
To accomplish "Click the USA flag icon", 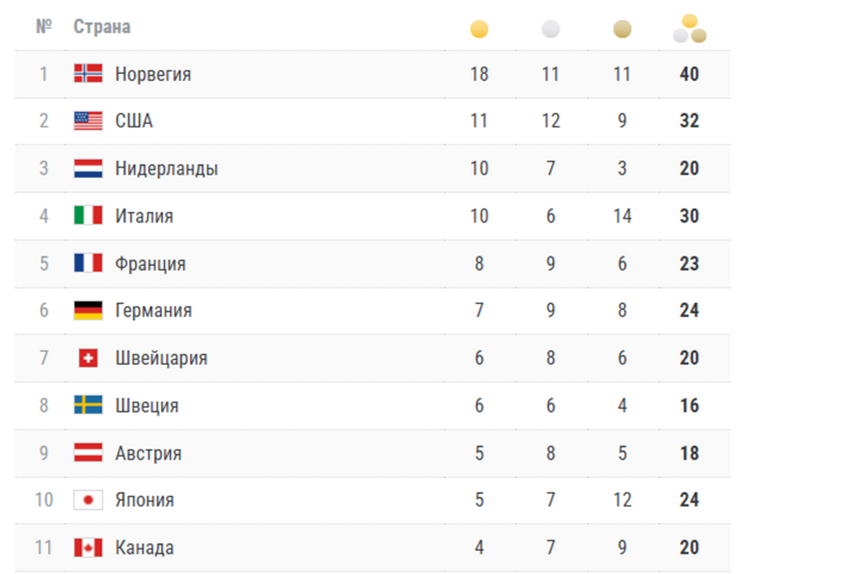I will pos(88,121).
